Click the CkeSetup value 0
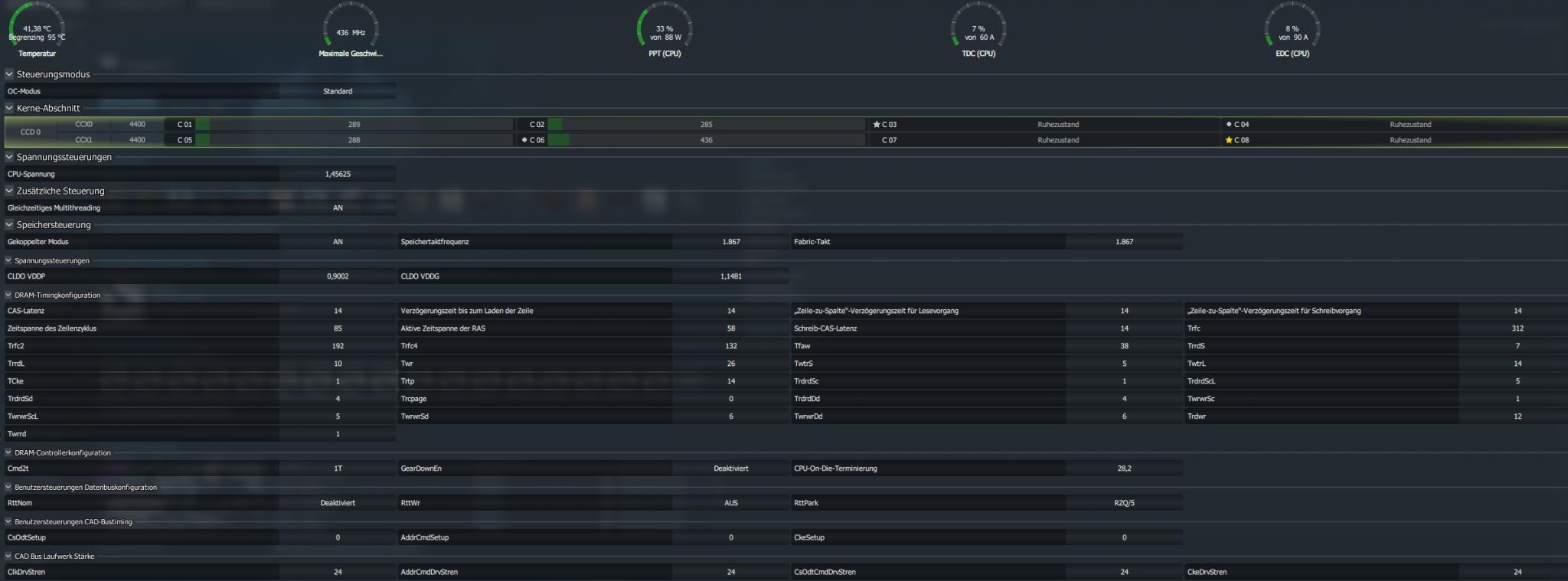 (x=1124, y=537)
